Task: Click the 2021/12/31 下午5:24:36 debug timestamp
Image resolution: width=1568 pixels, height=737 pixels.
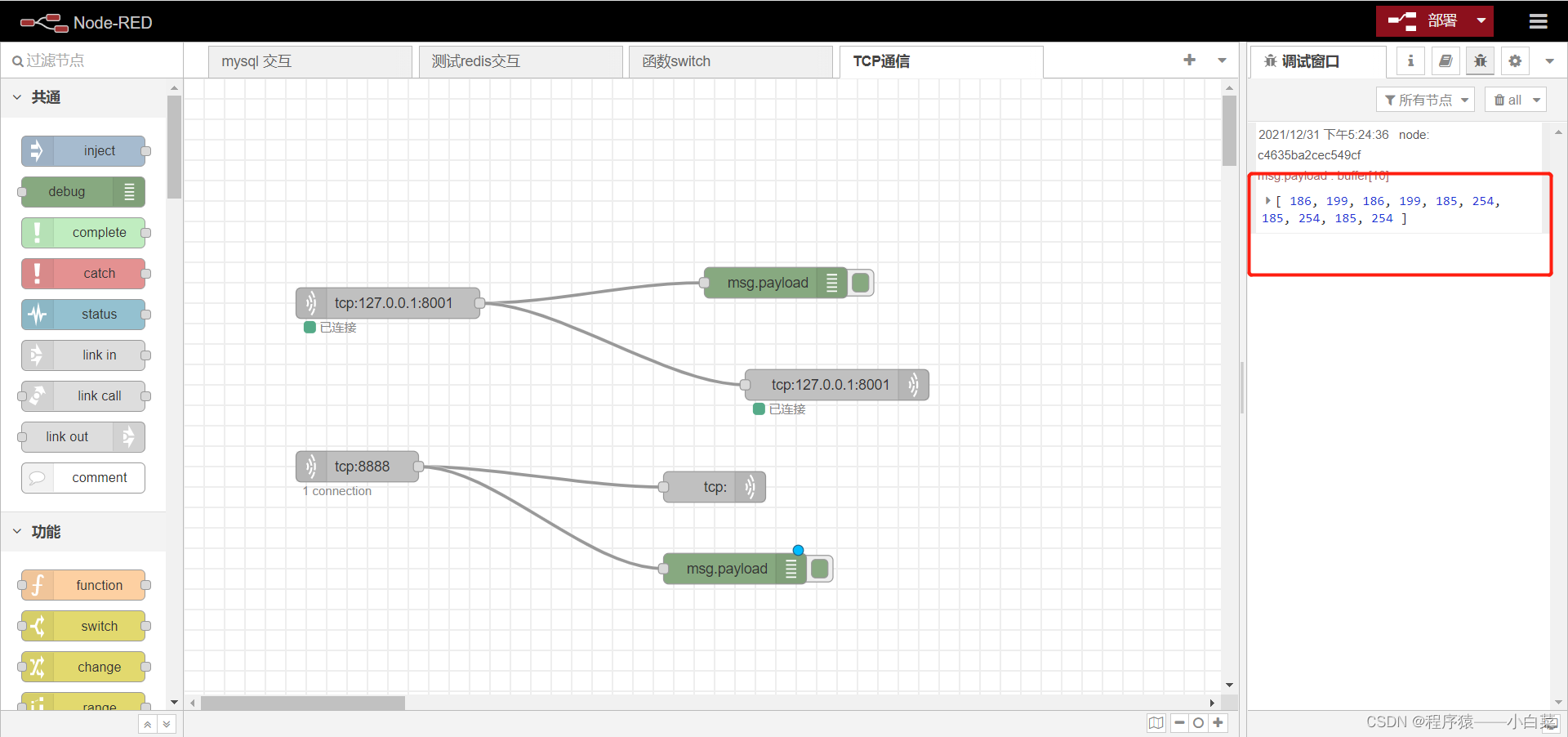Action: click(x=1323, y=135)
